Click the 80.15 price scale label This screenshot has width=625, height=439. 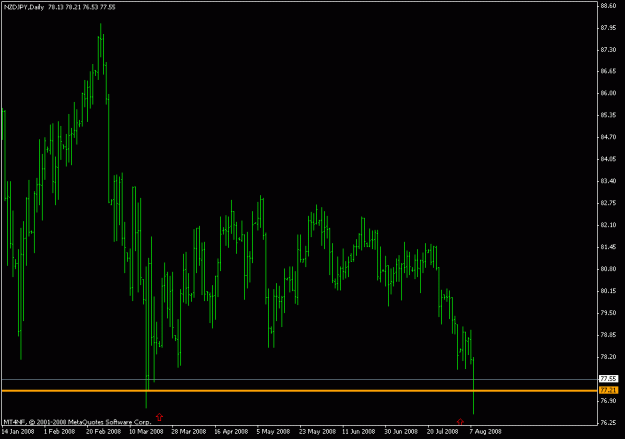tap(608, 291)
